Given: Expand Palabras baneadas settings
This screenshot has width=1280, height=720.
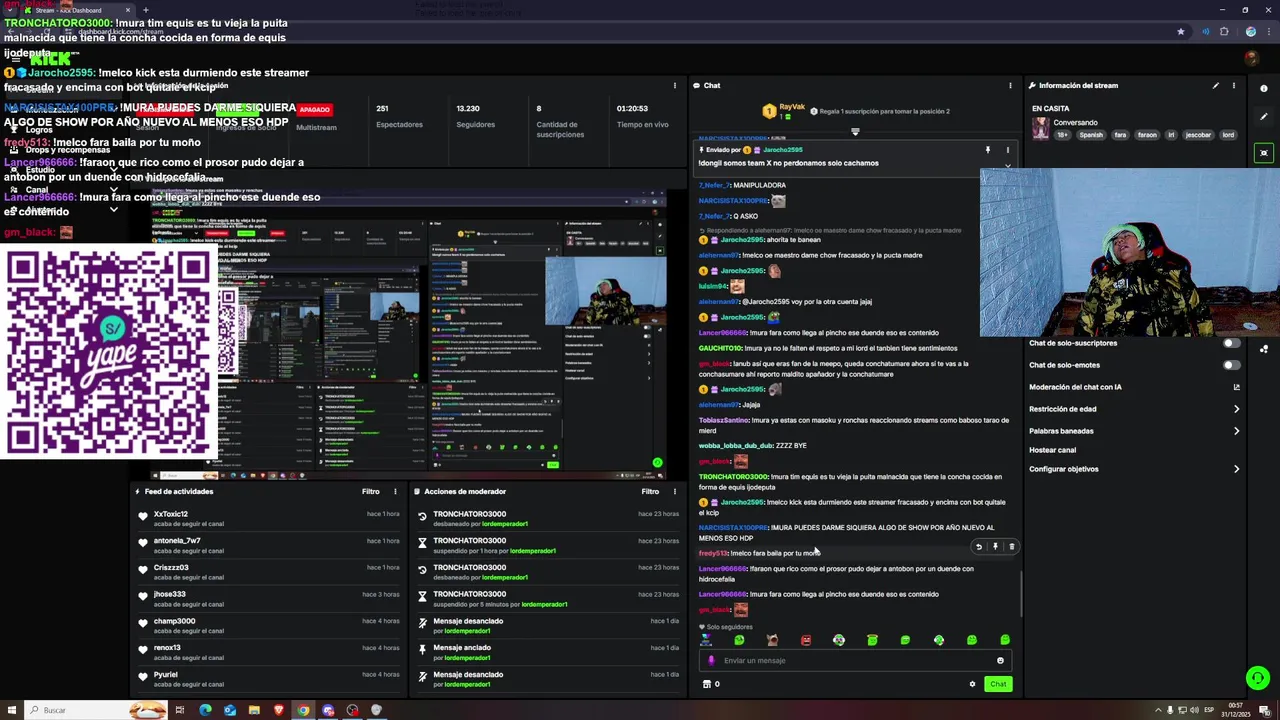Looking at the screenshot, I should (1236, 431).
